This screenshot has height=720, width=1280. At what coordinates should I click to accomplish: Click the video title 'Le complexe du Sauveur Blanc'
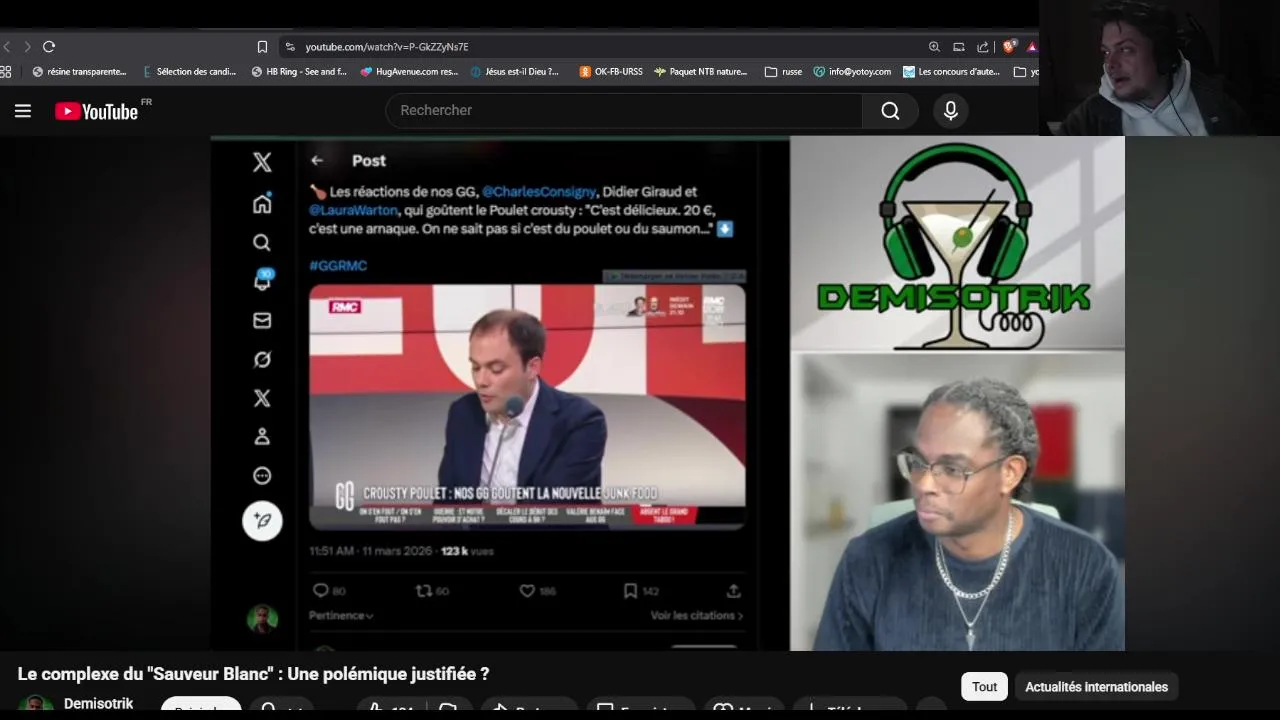coord(253,674)
